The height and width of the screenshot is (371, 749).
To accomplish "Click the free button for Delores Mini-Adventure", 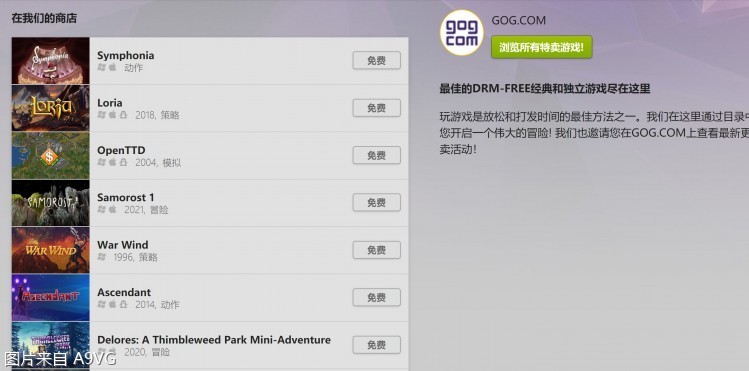I will pyautogui.click(x=376, y=345).
